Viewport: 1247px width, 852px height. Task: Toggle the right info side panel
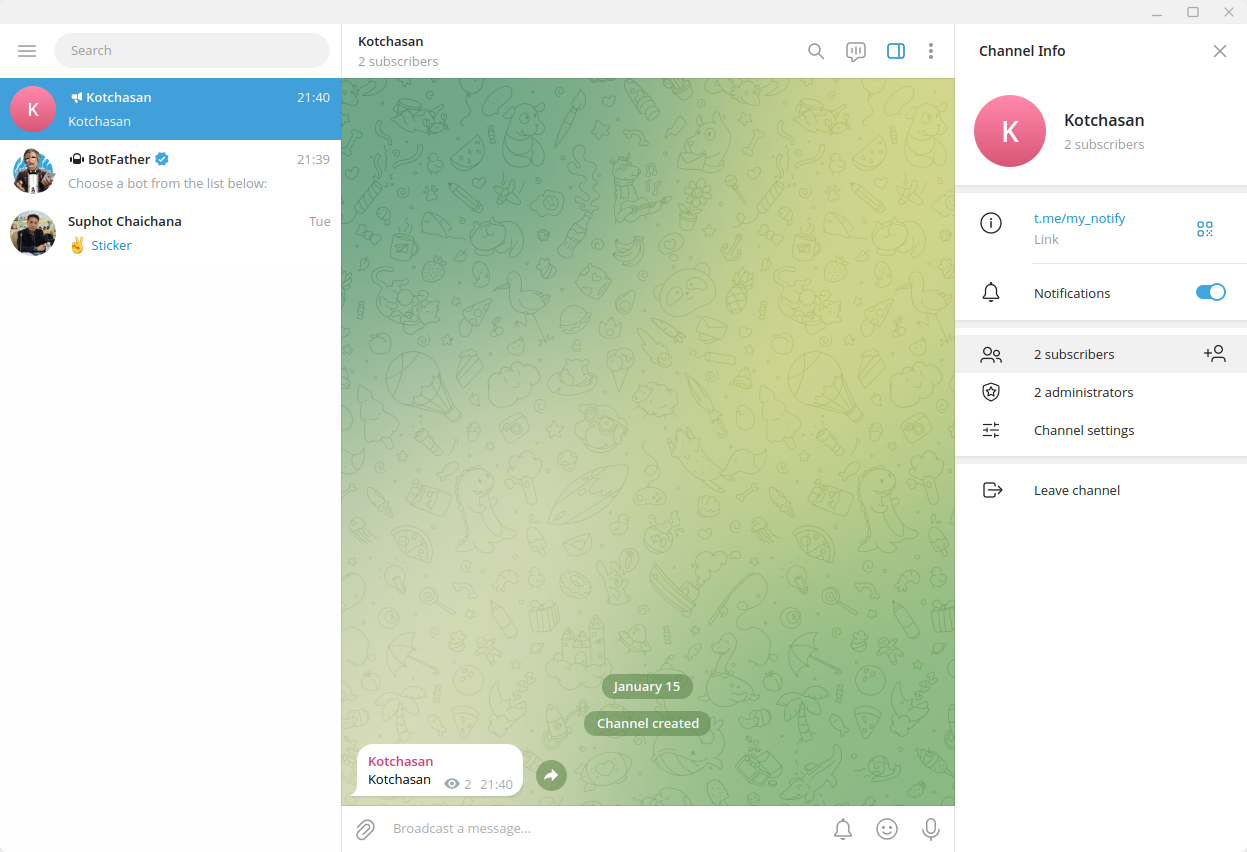point(896,51)
